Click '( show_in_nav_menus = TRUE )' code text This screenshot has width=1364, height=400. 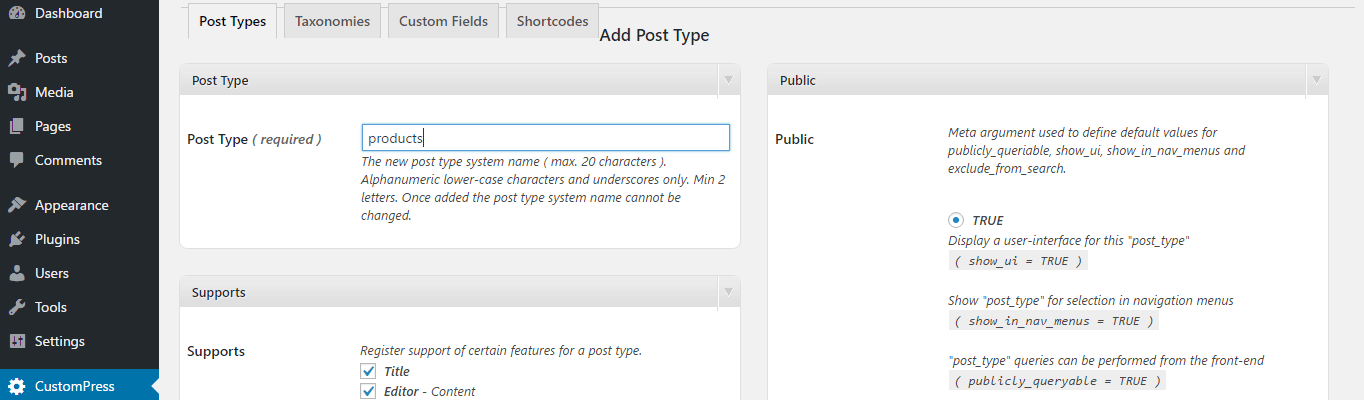(1053, 321)
